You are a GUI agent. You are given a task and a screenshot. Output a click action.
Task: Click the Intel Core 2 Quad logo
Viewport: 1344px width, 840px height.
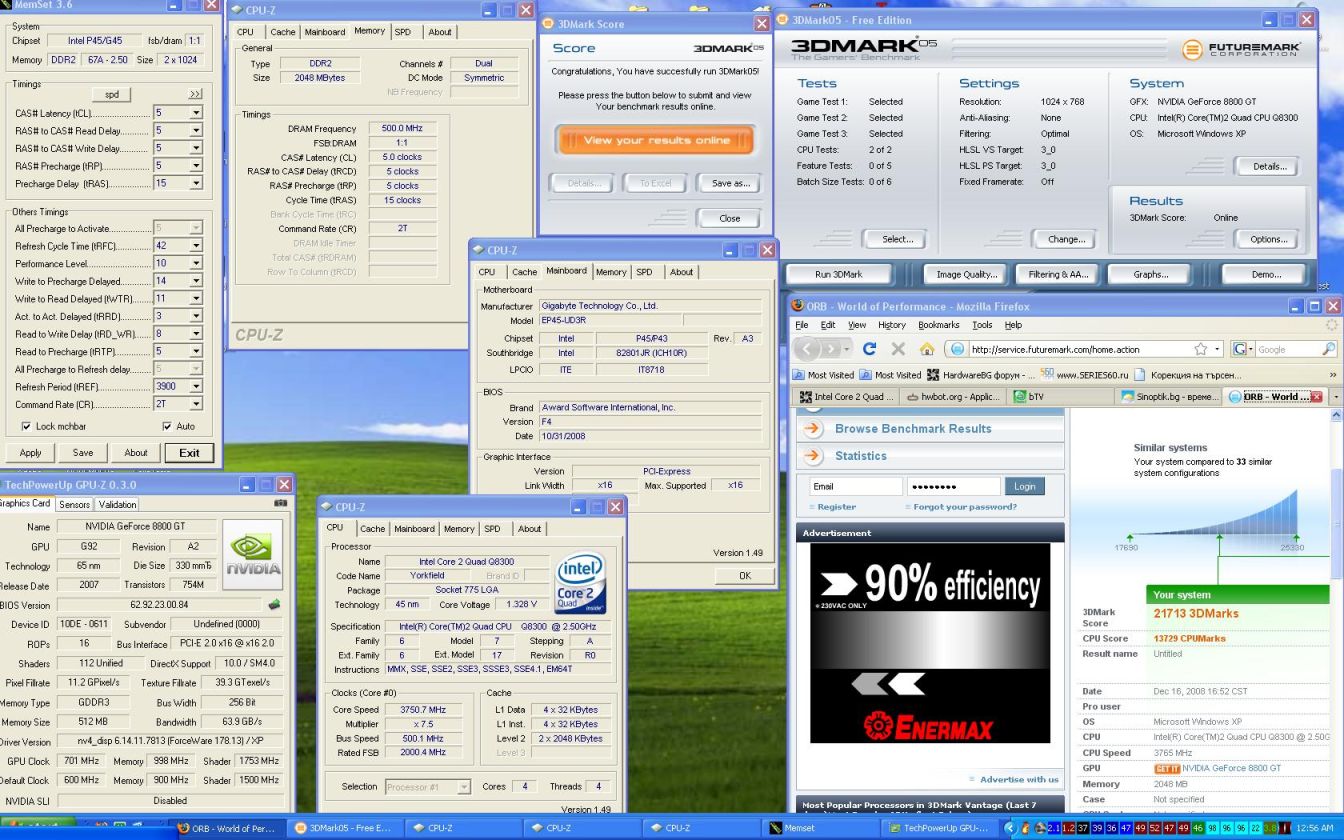click(x=580, y=583)
